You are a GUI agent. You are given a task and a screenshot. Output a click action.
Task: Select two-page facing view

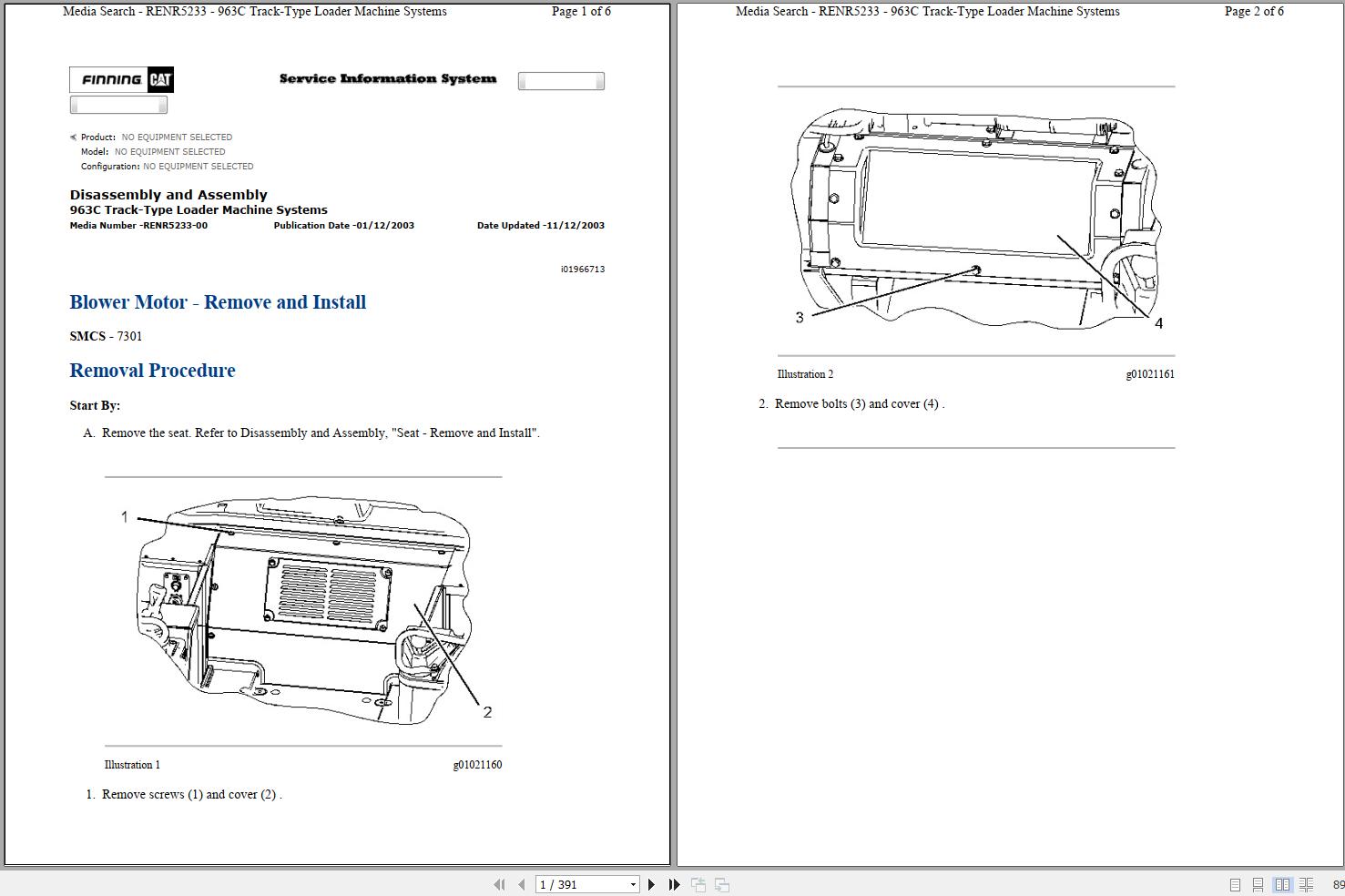coord(1282,884)
